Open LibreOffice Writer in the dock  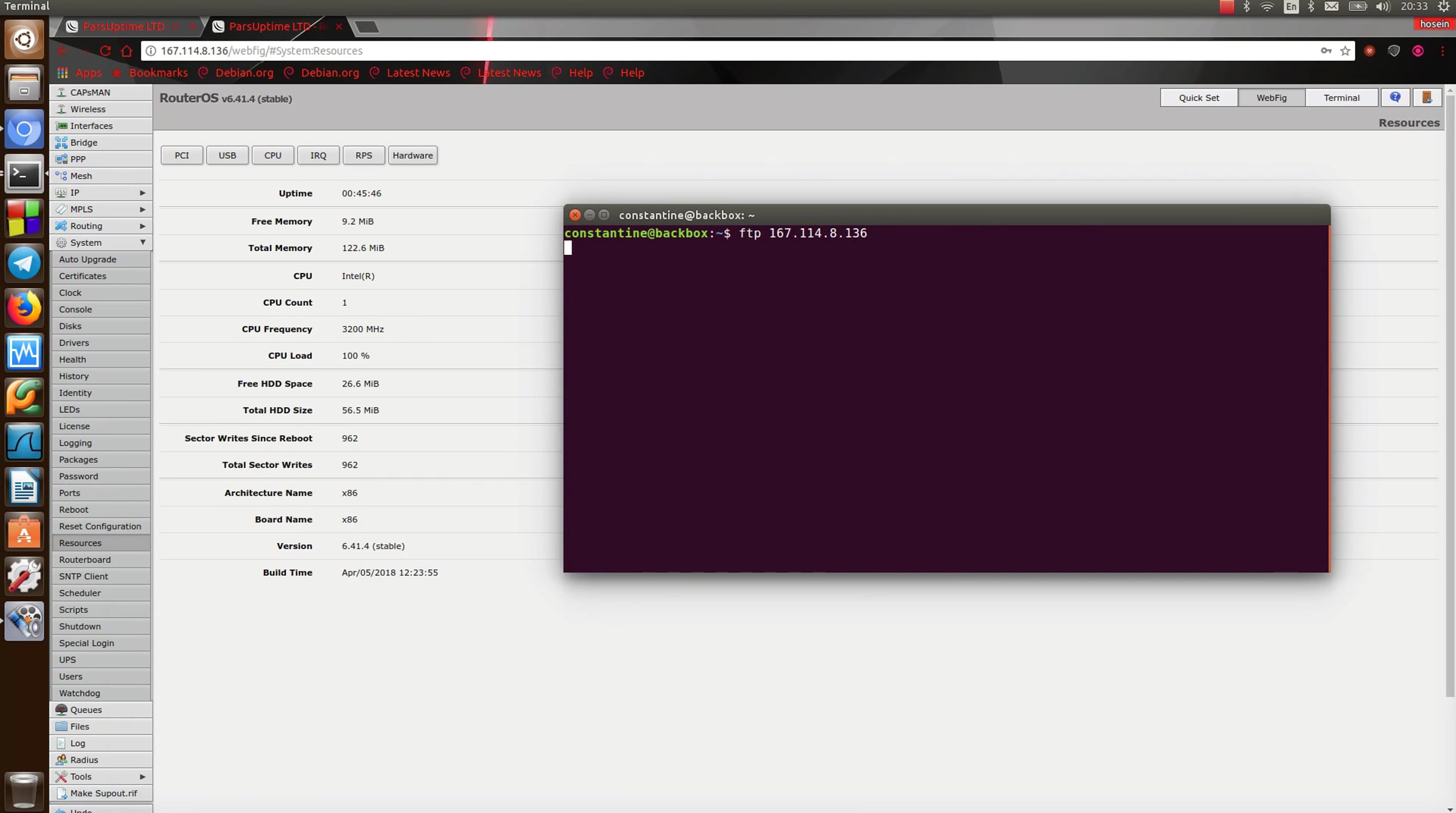pyautogui.click(x=24, y=487)
